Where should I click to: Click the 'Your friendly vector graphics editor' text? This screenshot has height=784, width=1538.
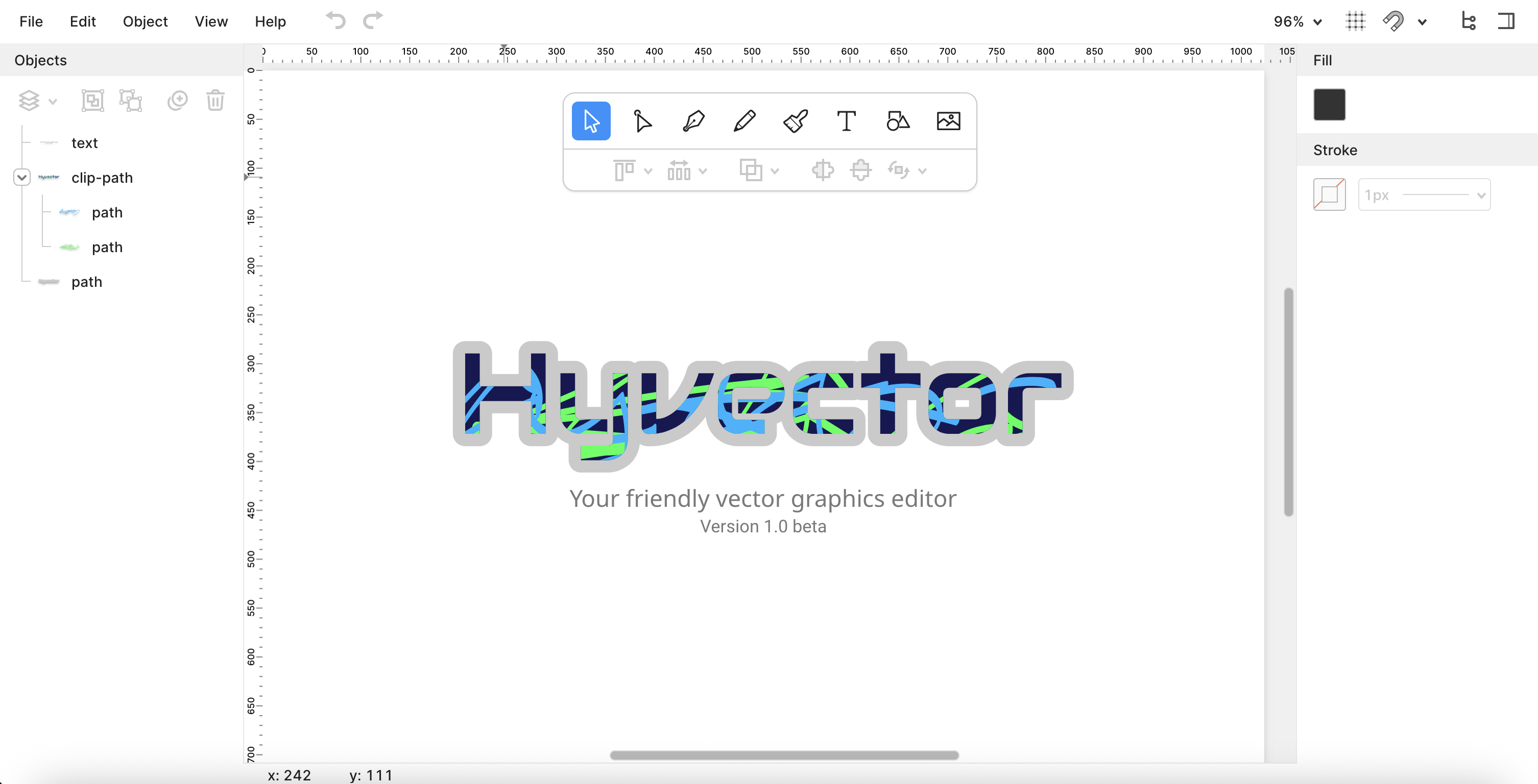pos(762,499)
